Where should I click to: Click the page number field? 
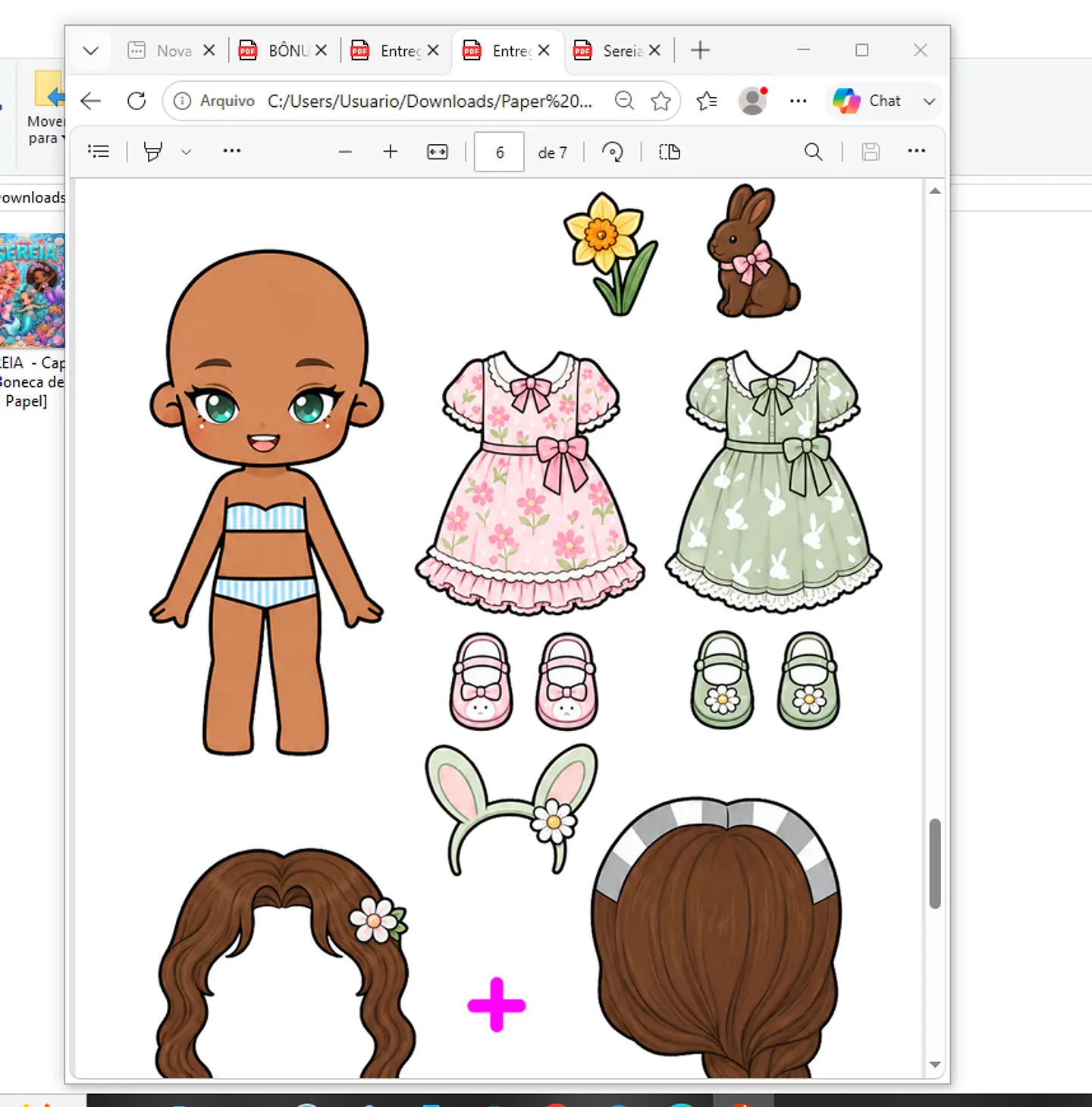[499, 152]
